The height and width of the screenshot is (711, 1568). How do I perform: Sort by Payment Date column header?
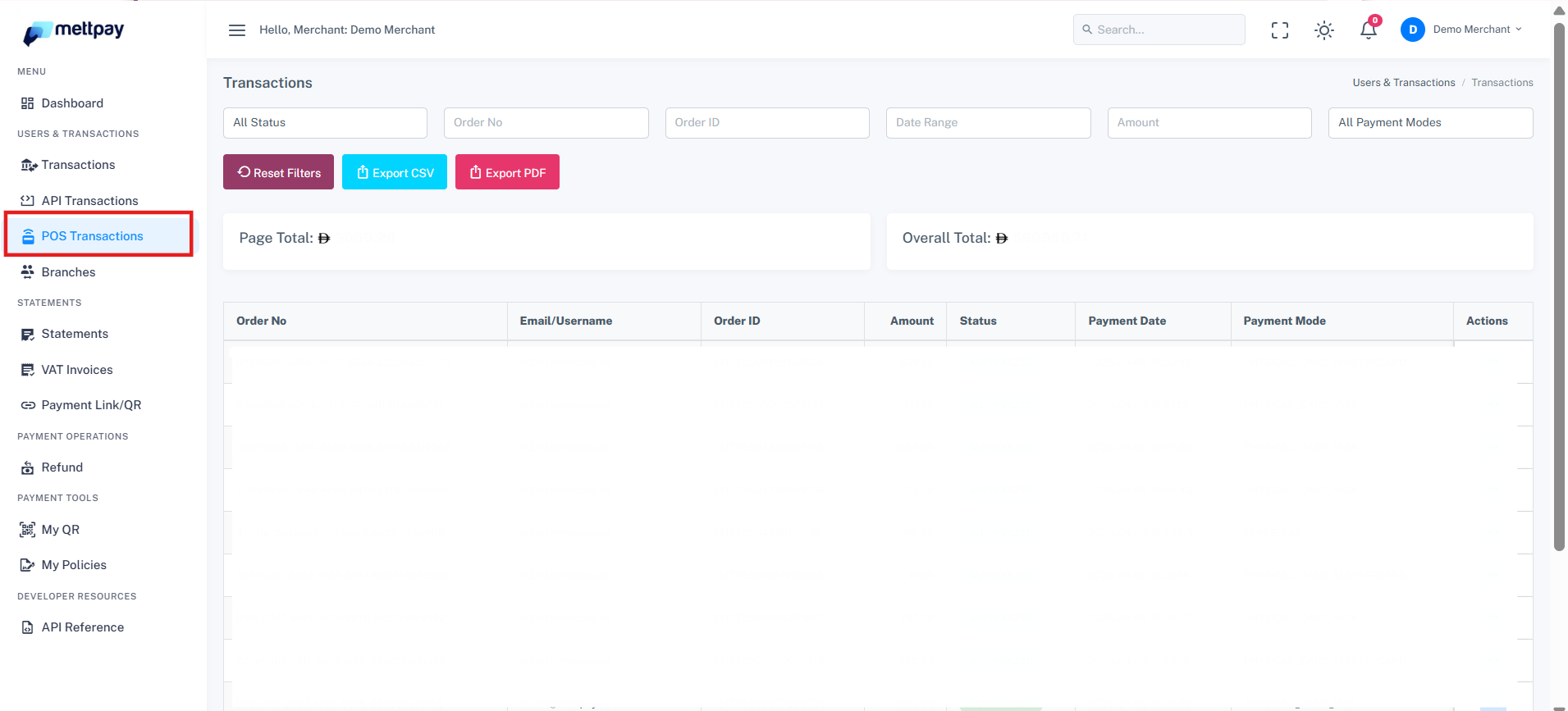[x=1153, y=321]
